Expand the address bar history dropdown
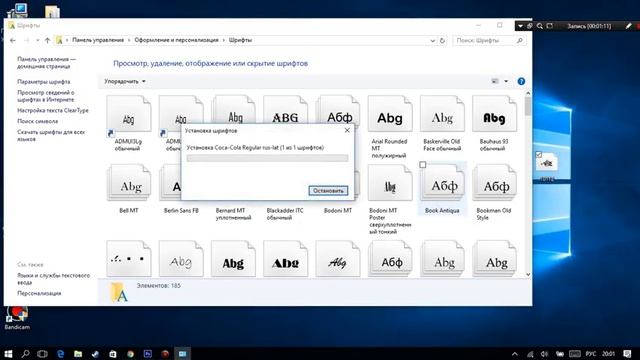Viewport: 640px width, 360px height. [x=433, y=40]
